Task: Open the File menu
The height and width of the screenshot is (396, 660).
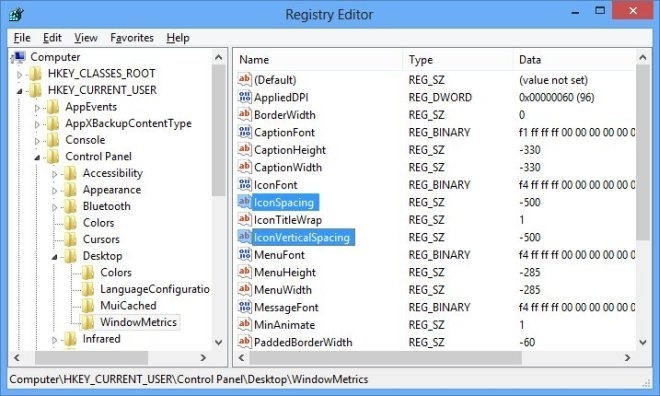Action: tap(22, 38)
